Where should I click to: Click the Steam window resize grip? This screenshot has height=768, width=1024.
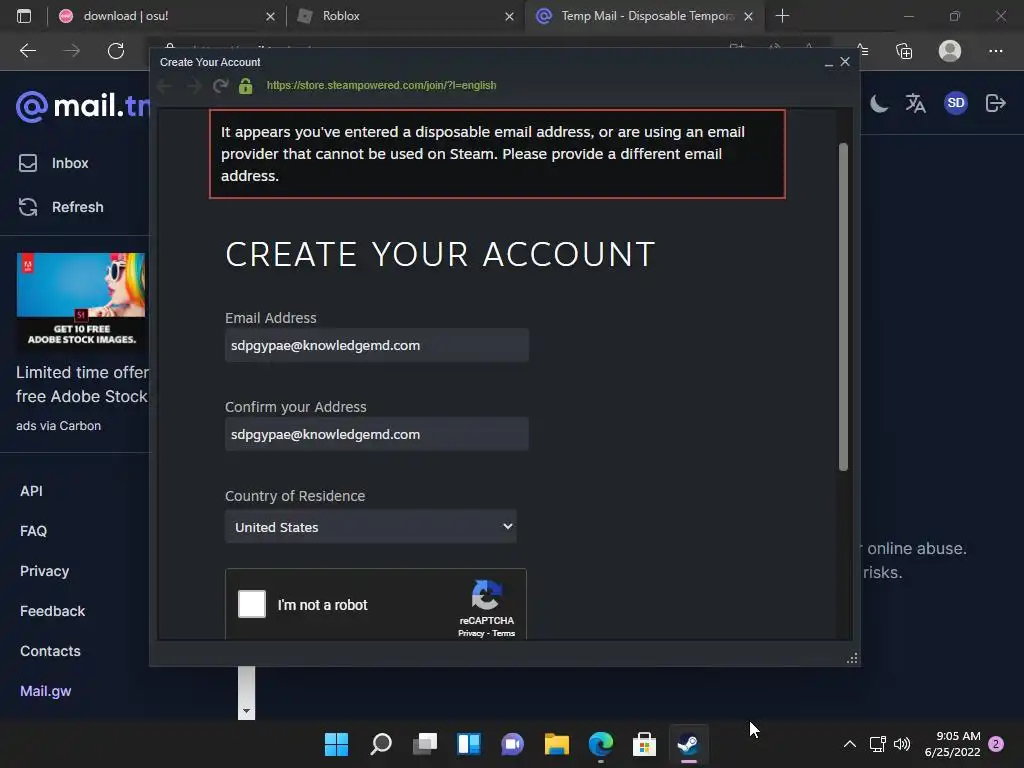click(x=852, y=658)
